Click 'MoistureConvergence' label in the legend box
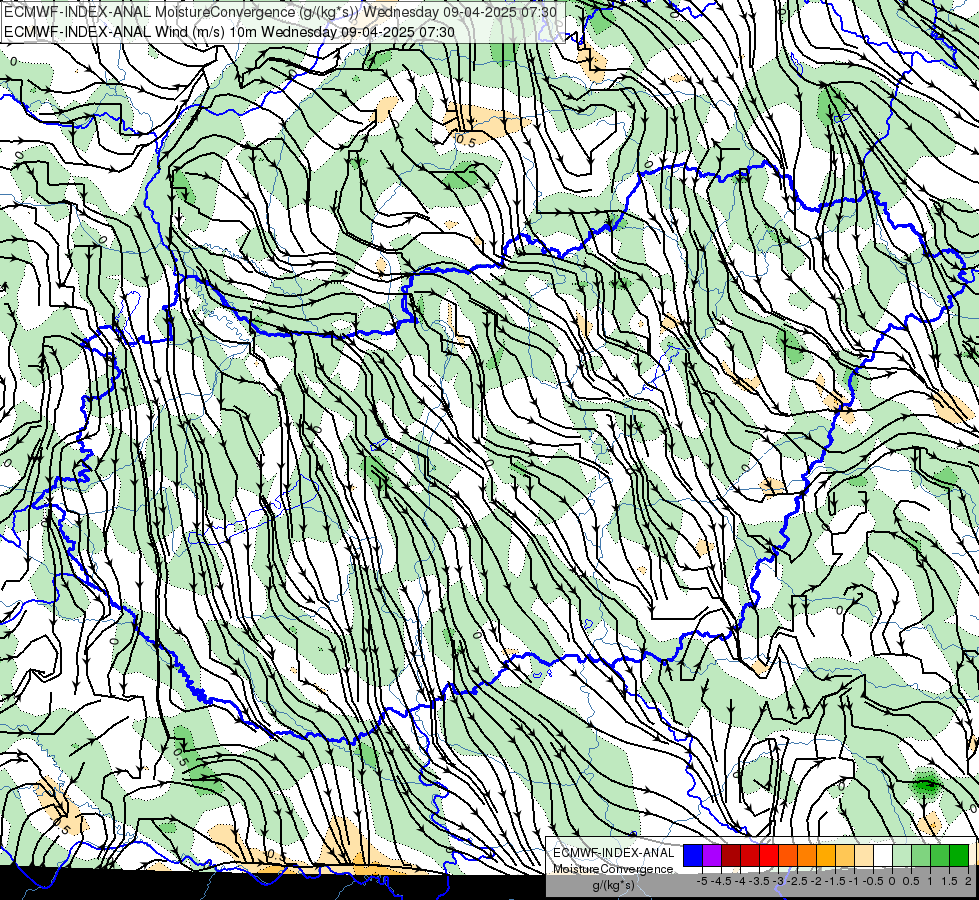The image size is (979, 900). [613, 869]
